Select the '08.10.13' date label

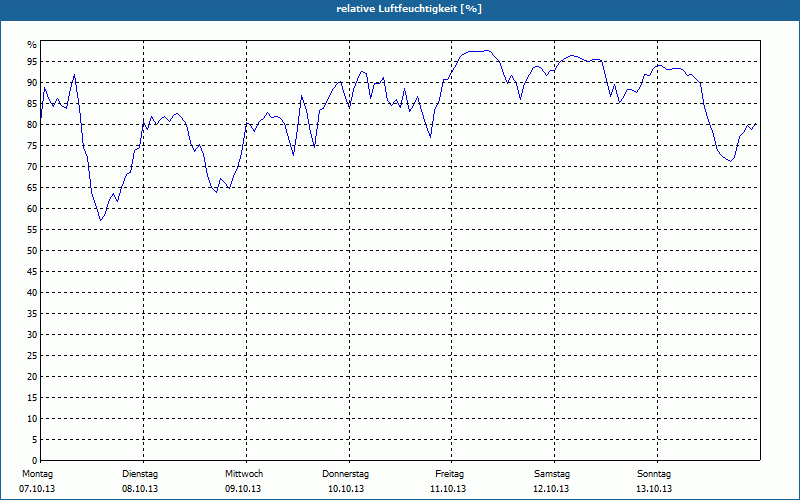140,489
